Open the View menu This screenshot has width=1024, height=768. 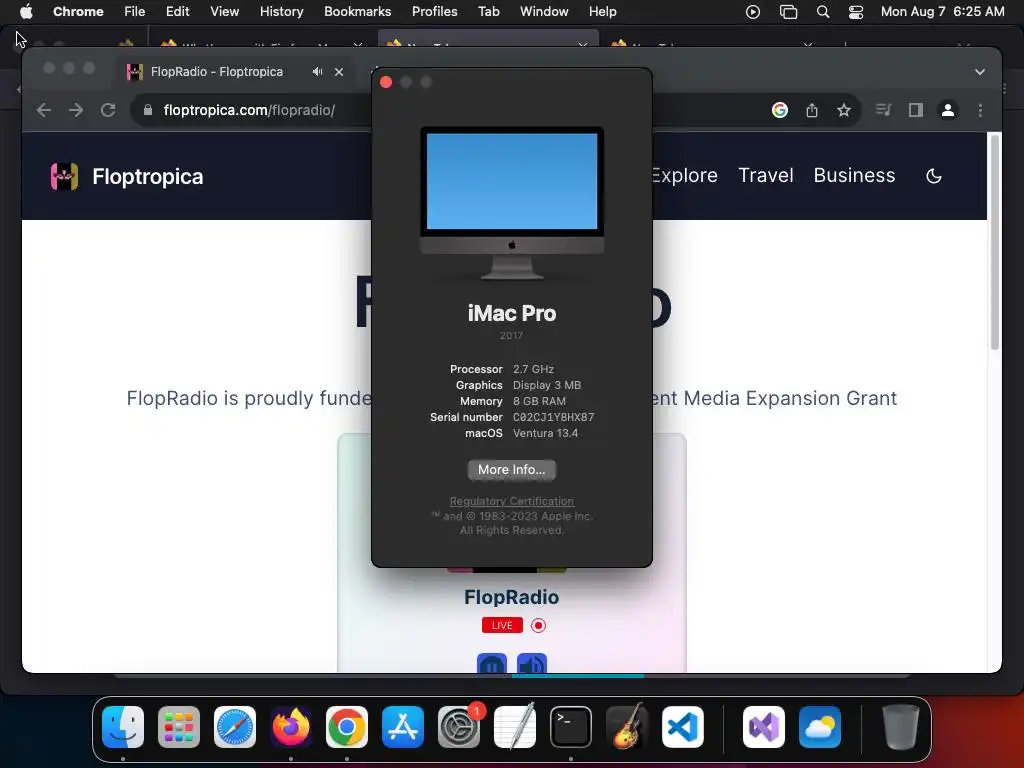[x=224, y=11]
